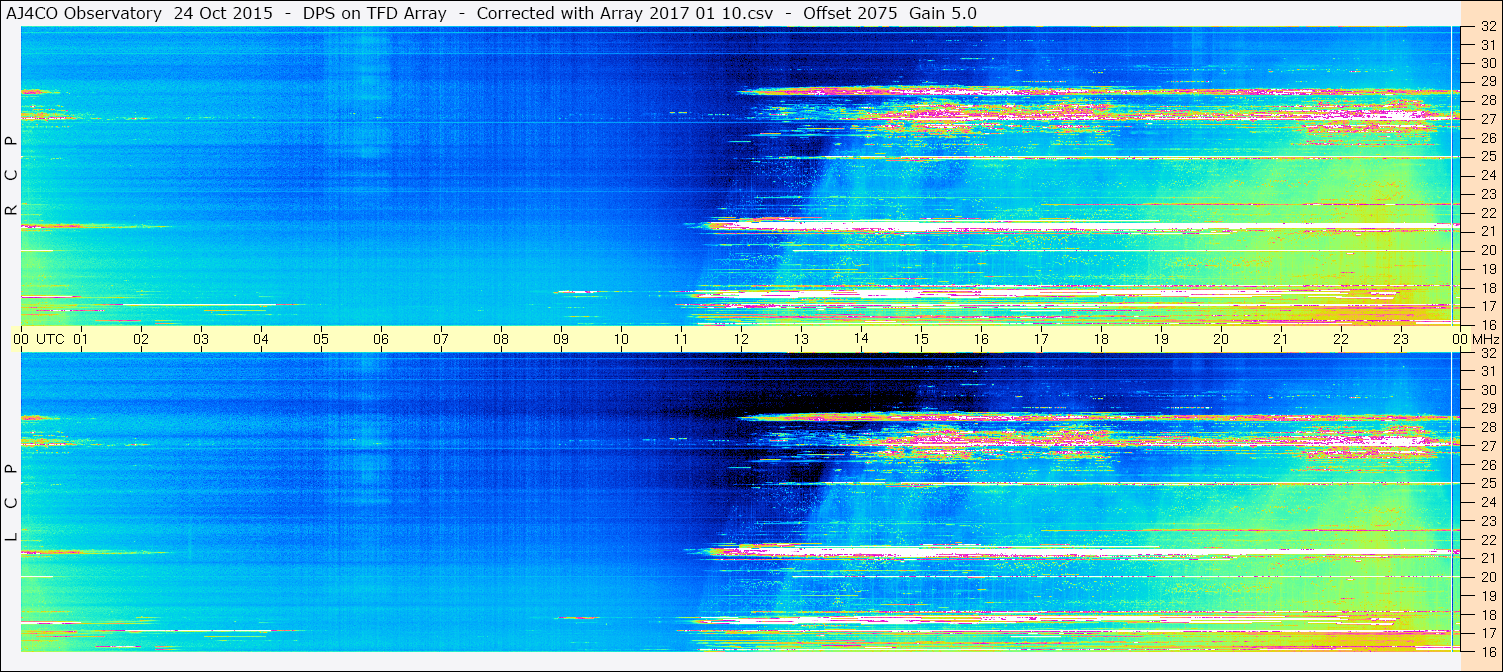This screenshot has height=672, width=1503.
Task: Click the 'Gain 5.0' value
Action: tap(943, 13)
